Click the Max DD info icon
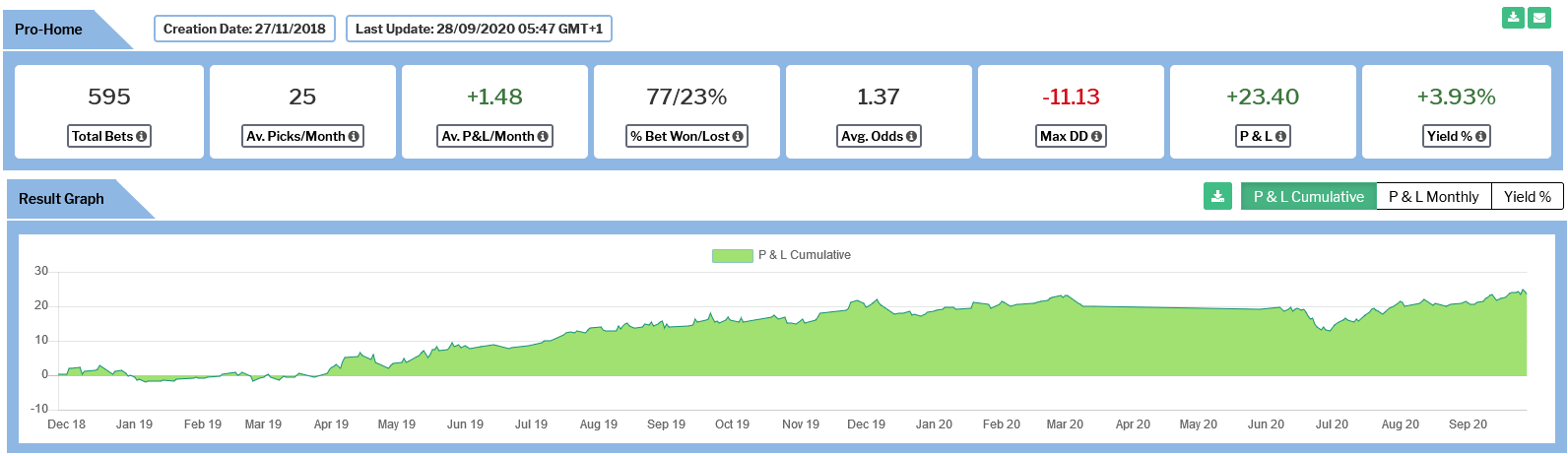Image resolution: width=1568 pixels, height=456 pixels. coord(1096,137)
